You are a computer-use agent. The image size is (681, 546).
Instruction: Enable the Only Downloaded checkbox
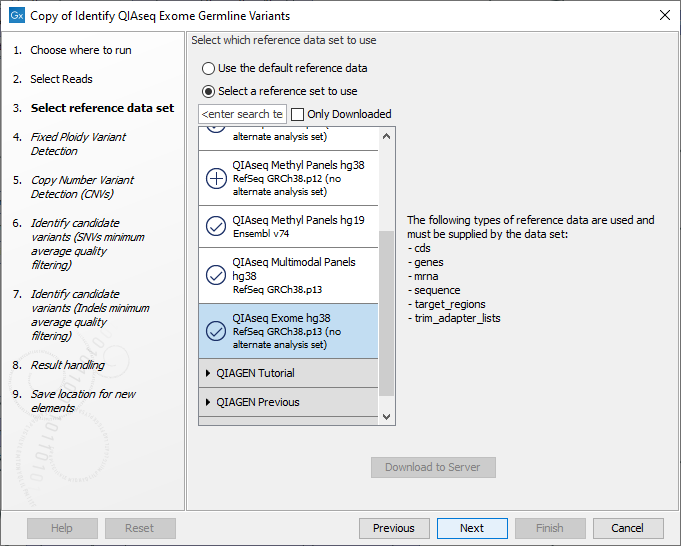pos(298,115)
